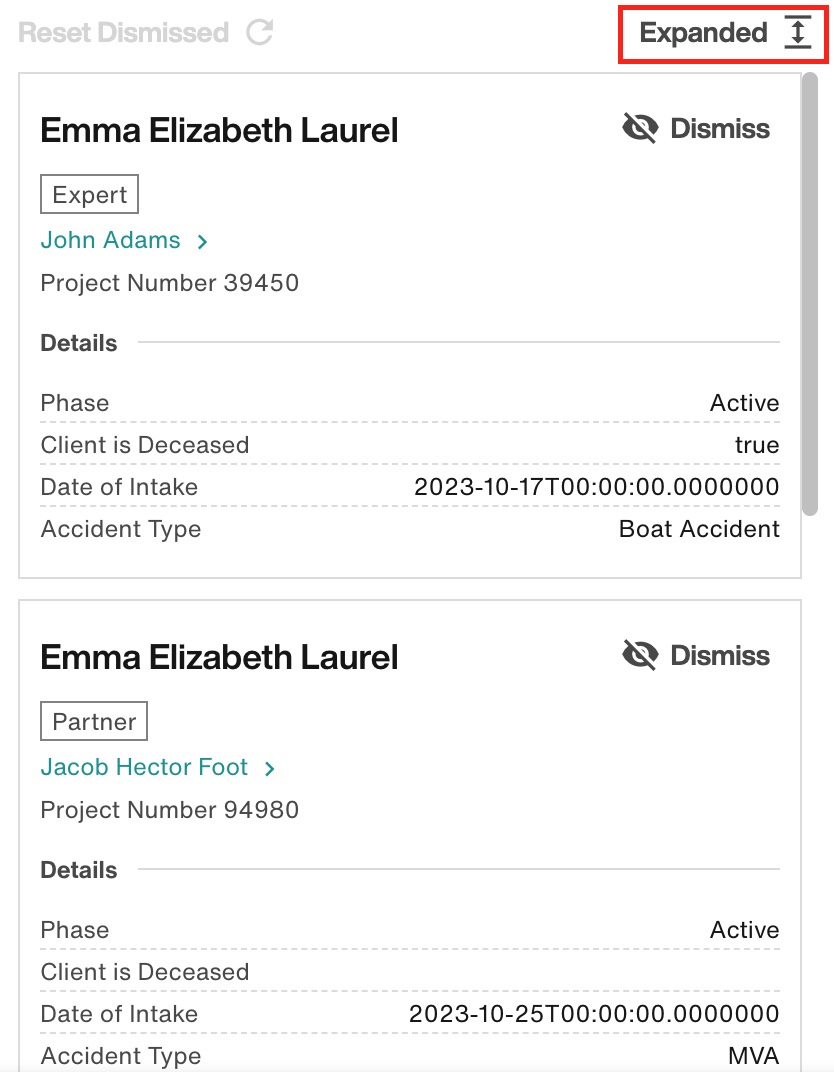Open the John Adams link

[111, 240]
